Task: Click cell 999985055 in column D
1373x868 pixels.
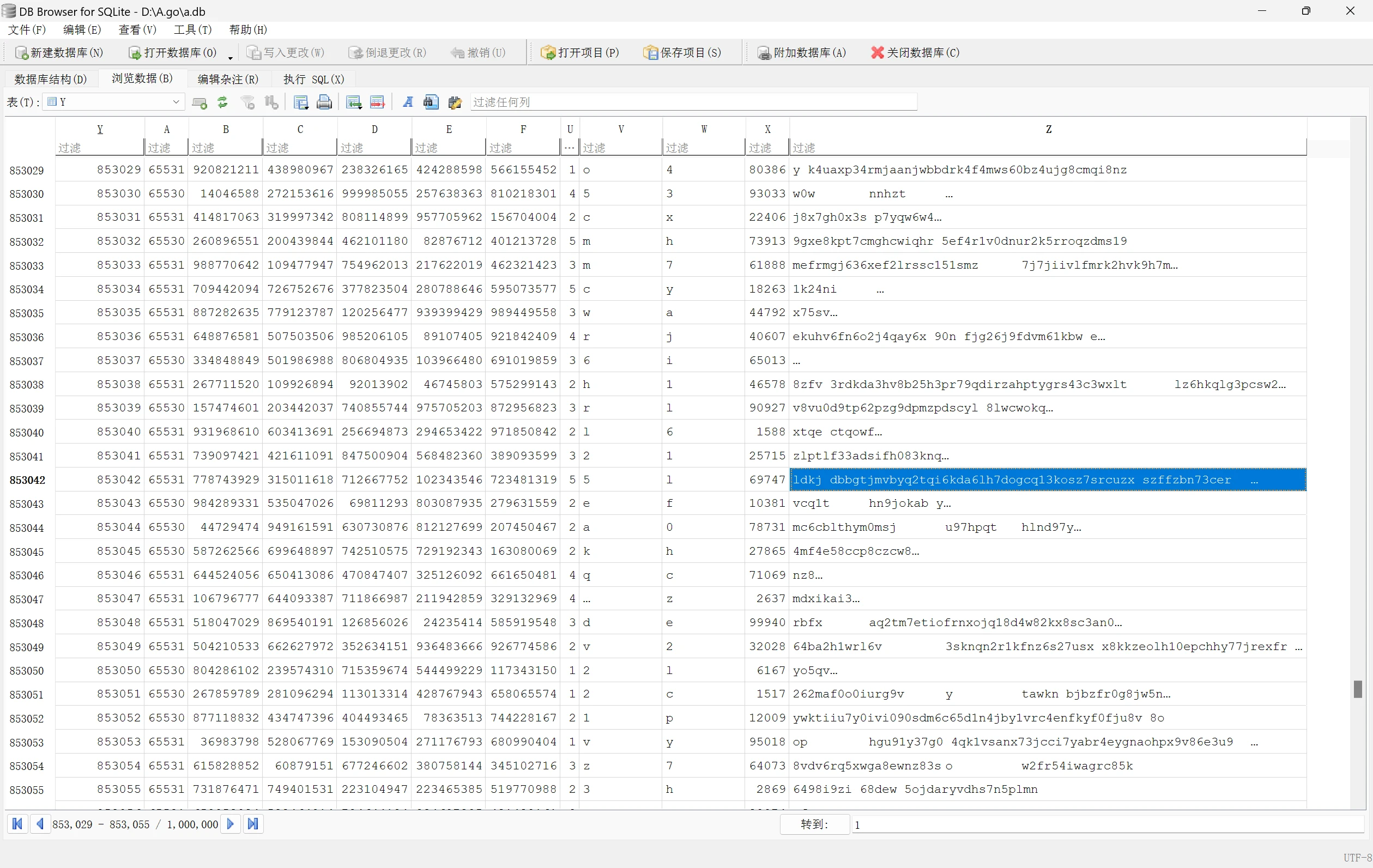Action: point(374,194)
